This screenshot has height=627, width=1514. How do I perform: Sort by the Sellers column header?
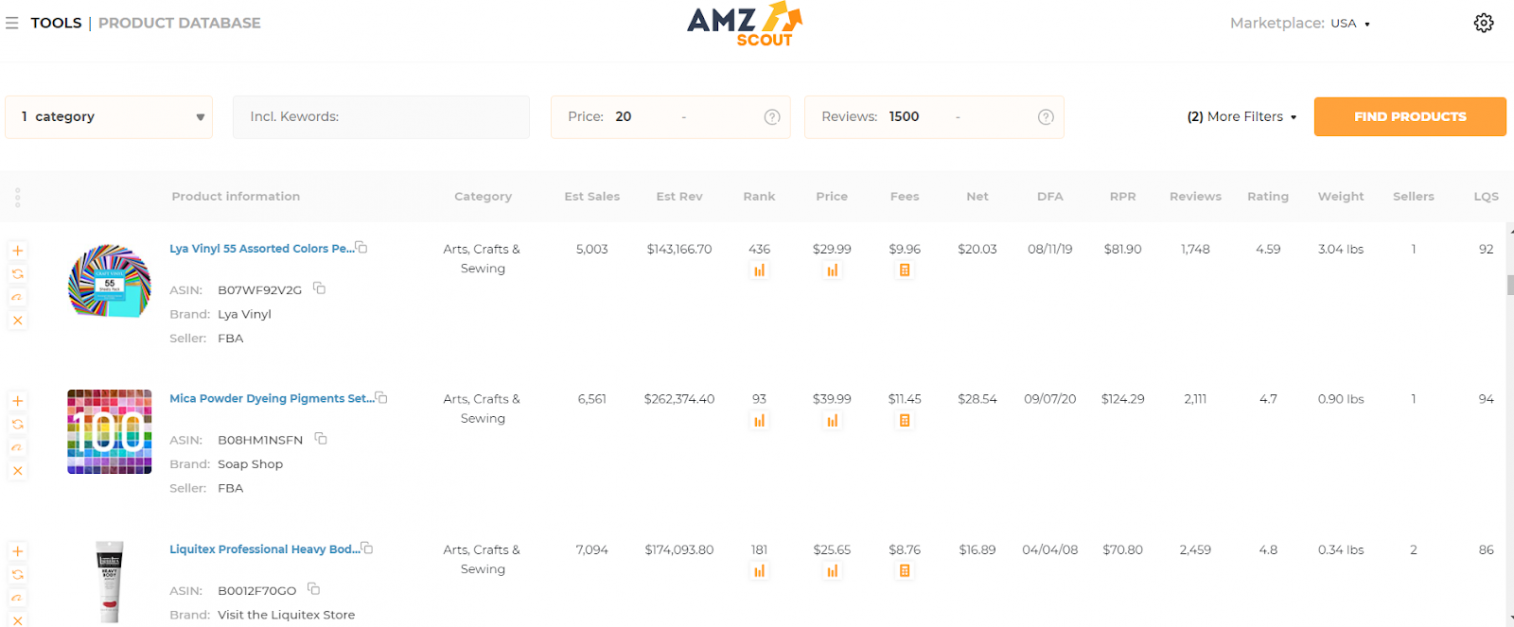1413,197
